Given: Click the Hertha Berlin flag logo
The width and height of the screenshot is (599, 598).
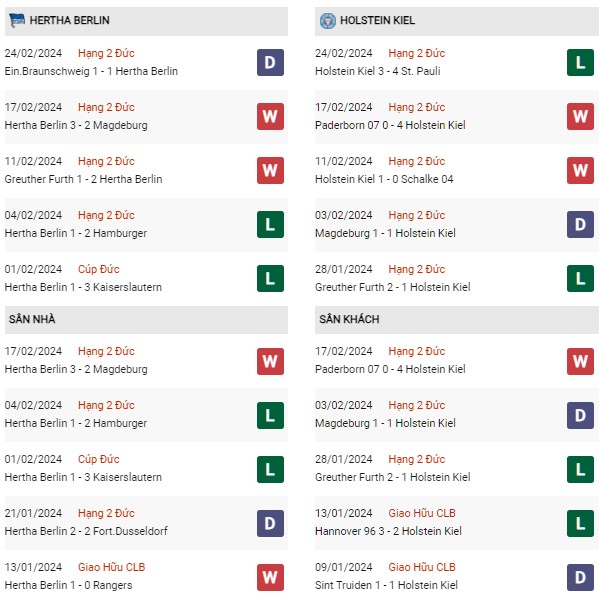Looking at the screenshot, I should tap(17, 20).
